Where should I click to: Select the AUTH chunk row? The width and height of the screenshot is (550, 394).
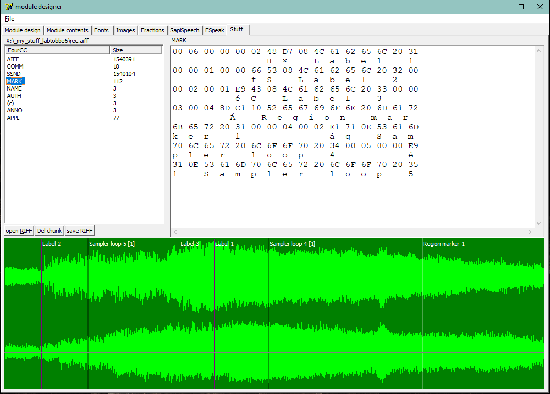(83, 96)
